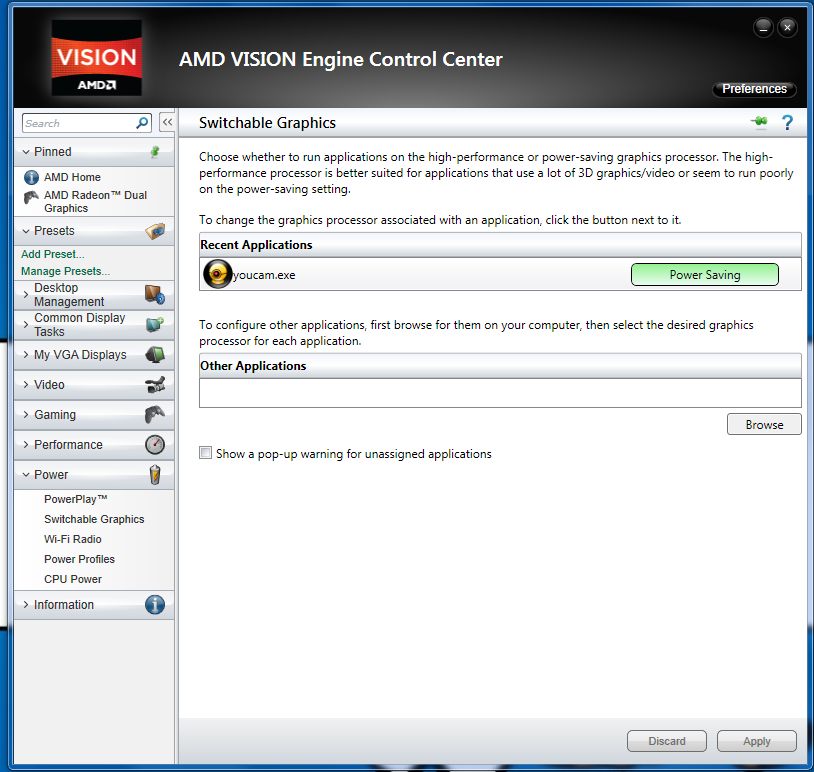The image size is (814, 772).
Task: Click the Desktop Management icon
Action: click(155, 294)
